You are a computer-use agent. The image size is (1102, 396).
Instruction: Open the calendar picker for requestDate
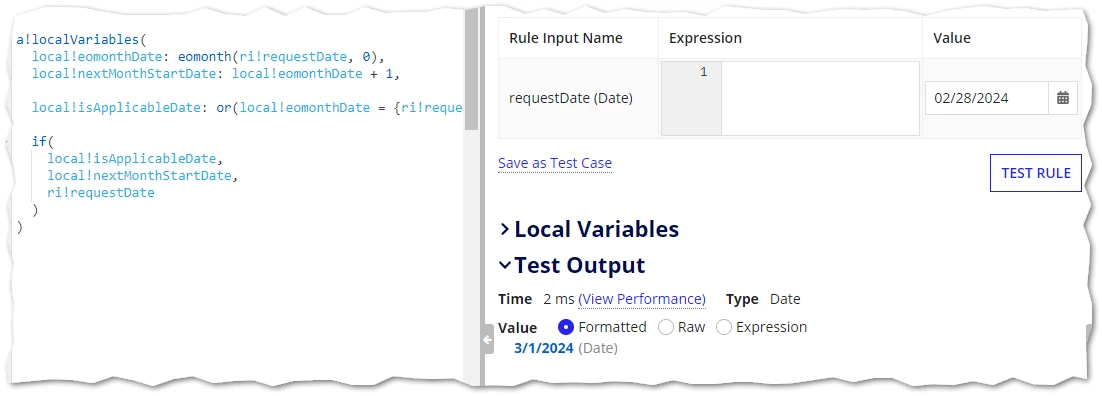(x=1063, y=98)
